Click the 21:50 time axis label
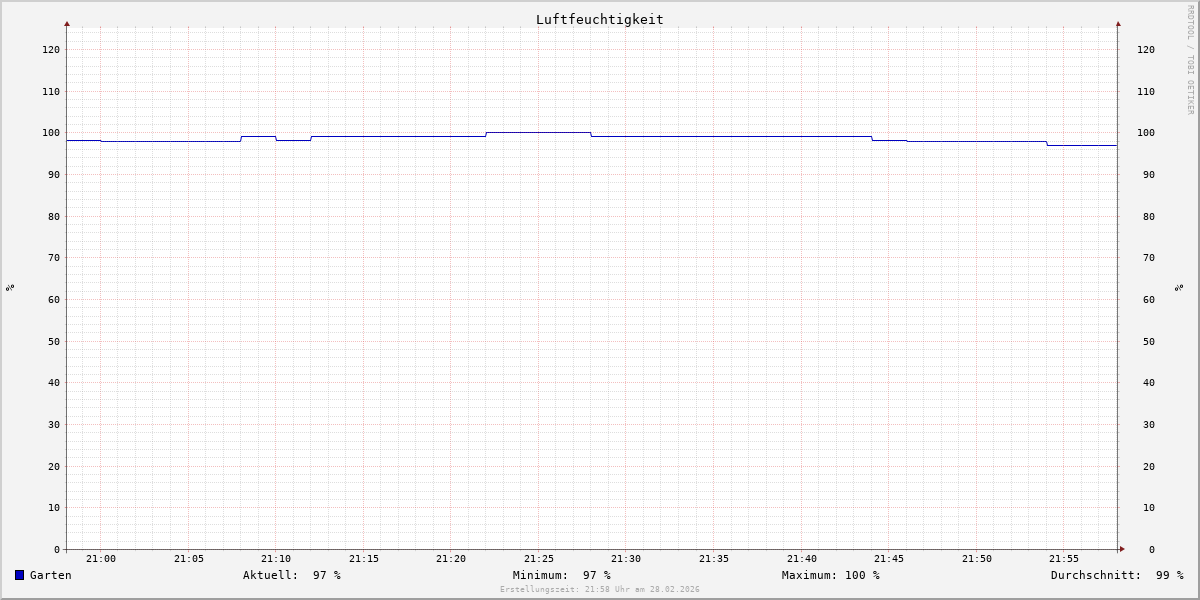 click(x=977, y=559)
